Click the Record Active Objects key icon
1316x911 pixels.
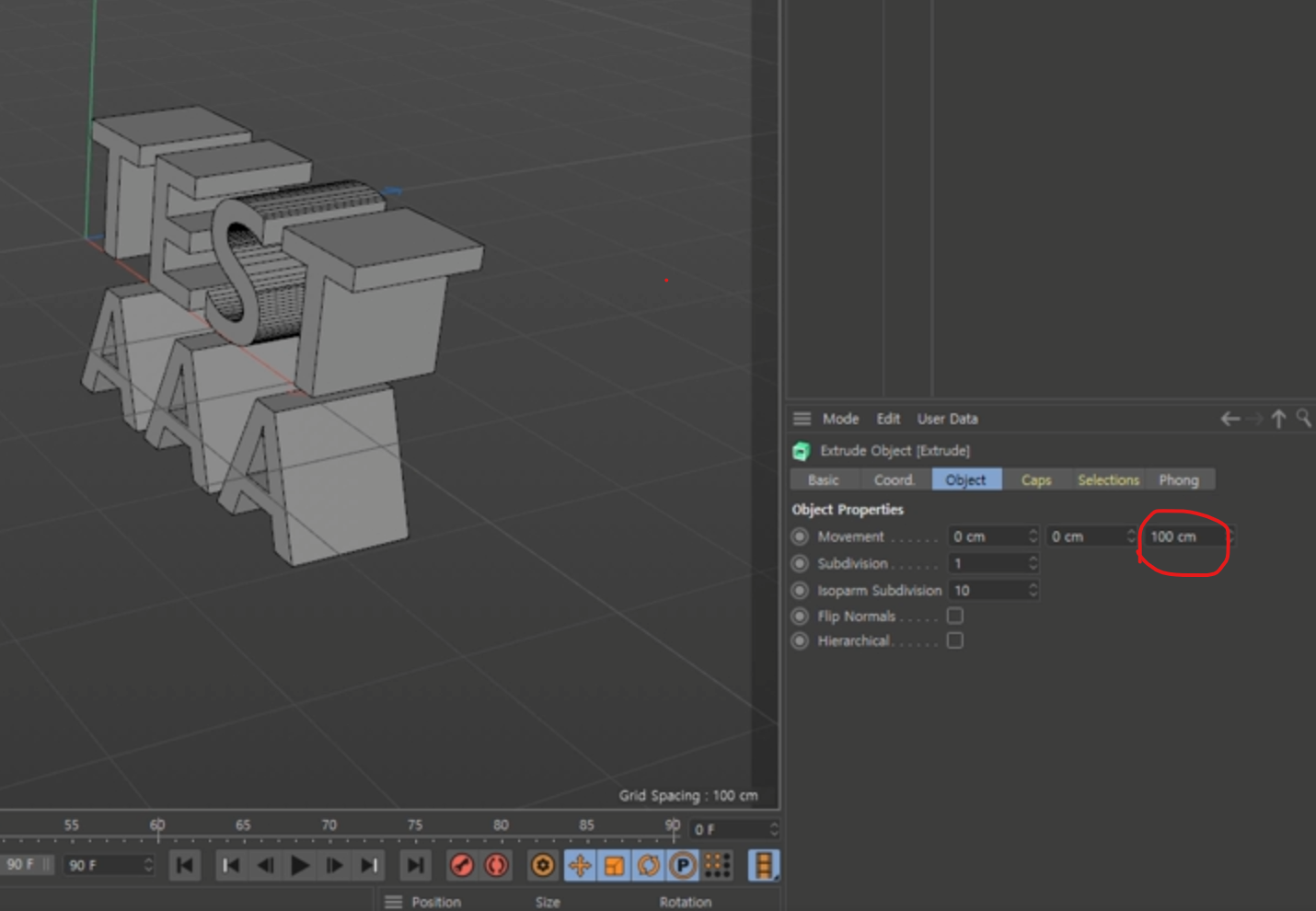[462, 865]
